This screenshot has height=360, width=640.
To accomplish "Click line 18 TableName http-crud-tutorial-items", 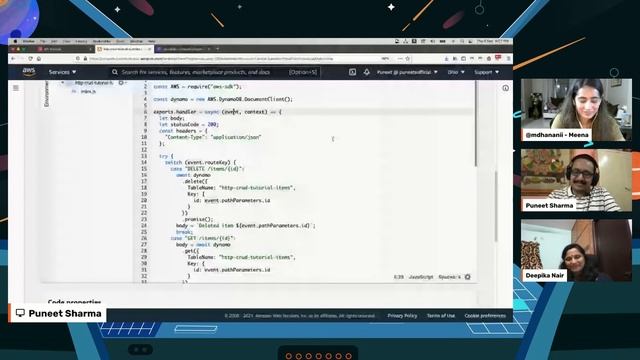I will pyautogui.click(x=241, y=188).
